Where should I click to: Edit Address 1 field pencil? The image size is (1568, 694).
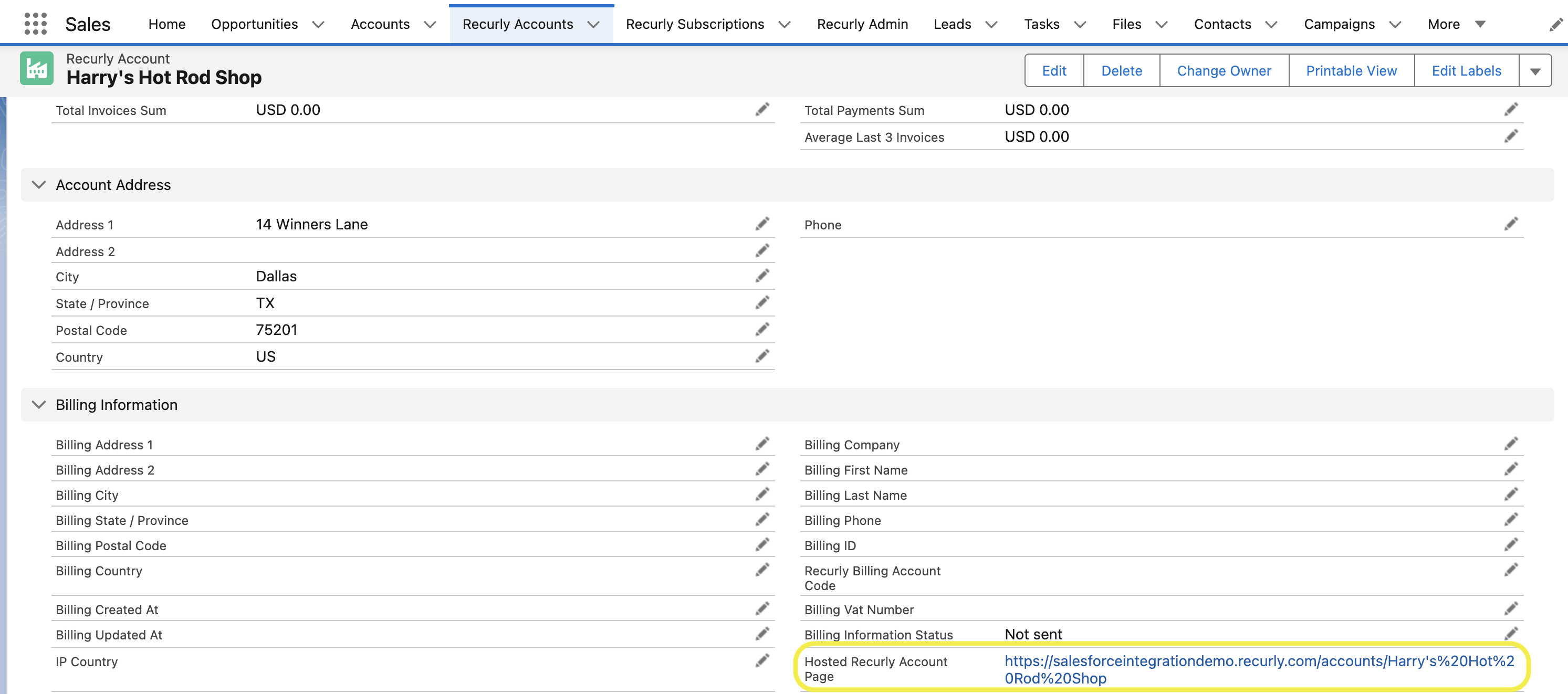pyautogui.click(x=762, y=224)
